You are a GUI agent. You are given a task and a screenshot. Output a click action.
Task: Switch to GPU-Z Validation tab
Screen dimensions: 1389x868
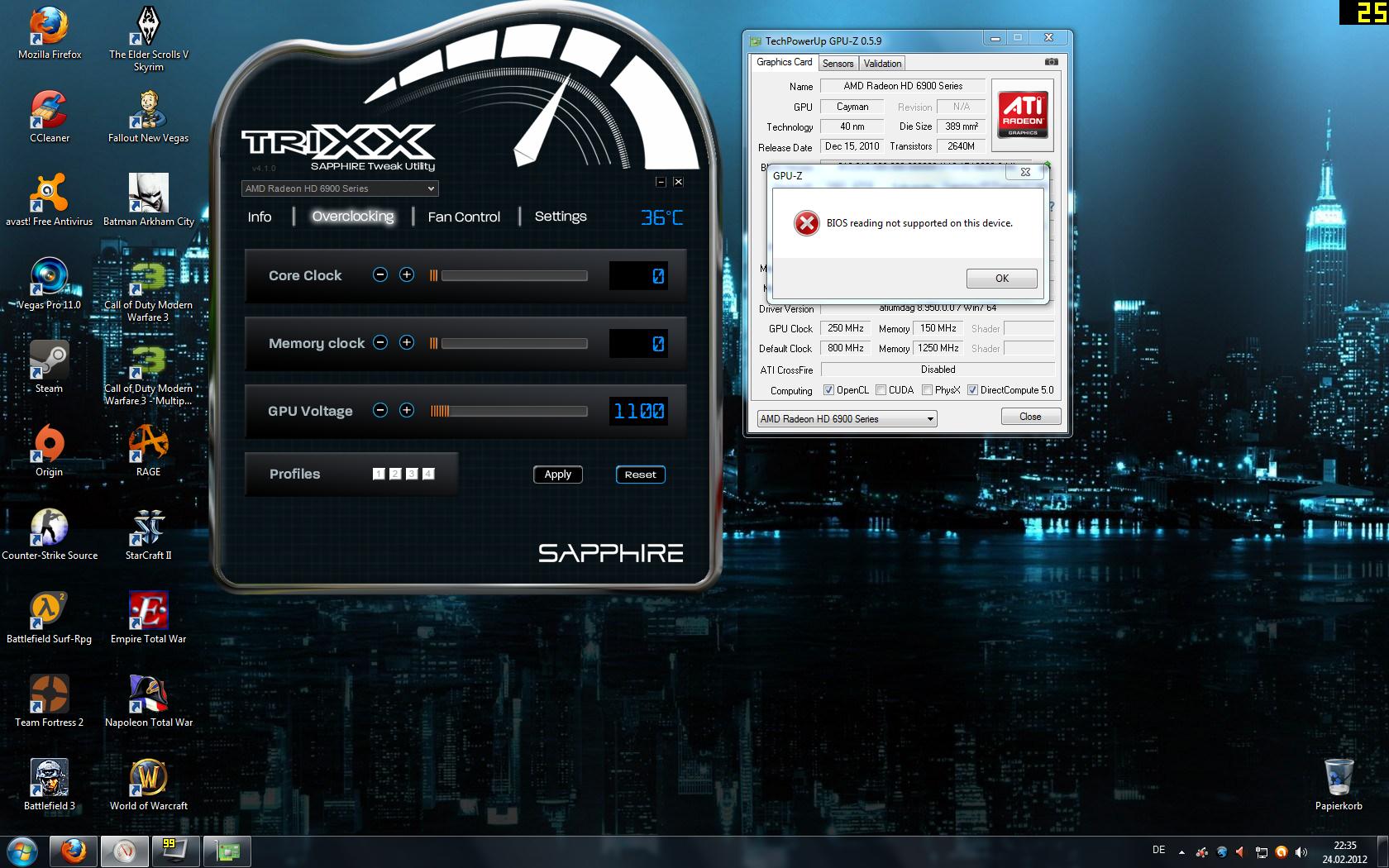click(882, 64)
